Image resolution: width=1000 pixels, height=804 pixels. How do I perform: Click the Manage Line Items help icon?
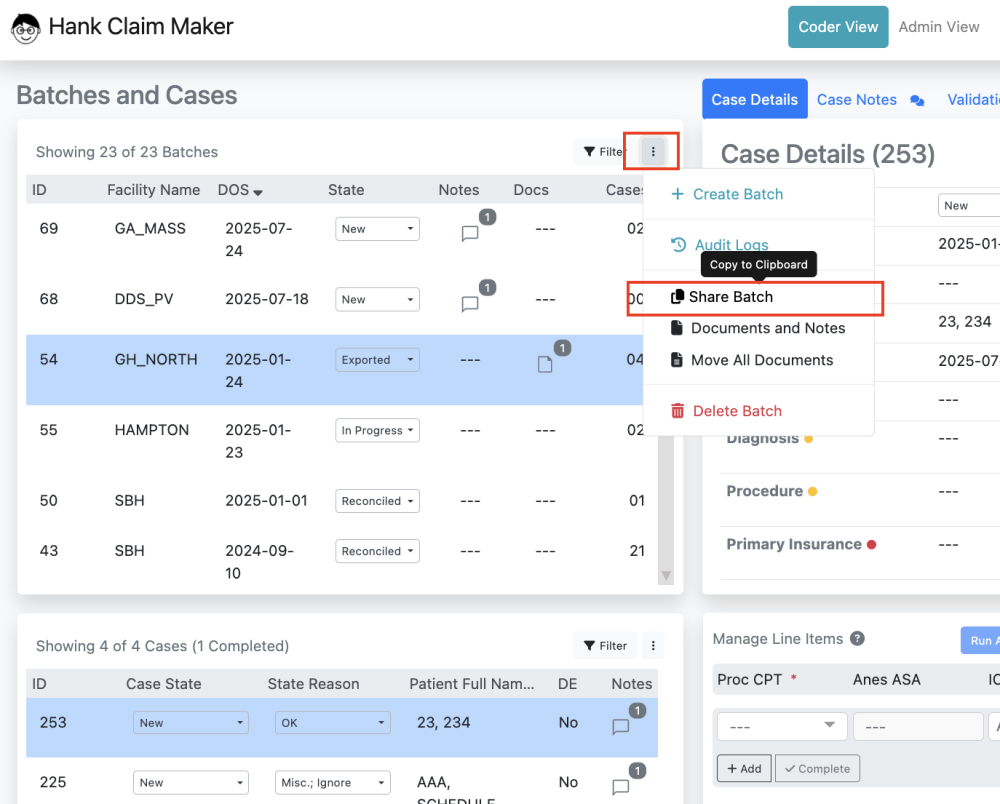point(857,638)
